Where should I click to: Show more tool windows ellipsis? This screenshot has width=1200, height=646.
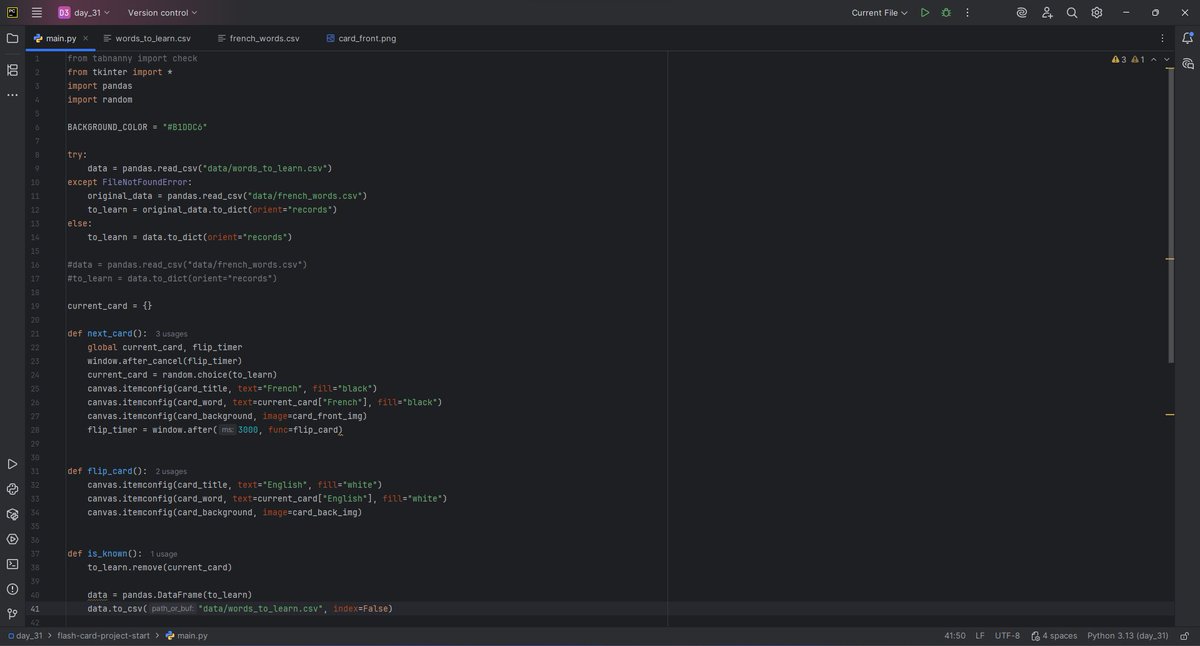click(12, 95)
